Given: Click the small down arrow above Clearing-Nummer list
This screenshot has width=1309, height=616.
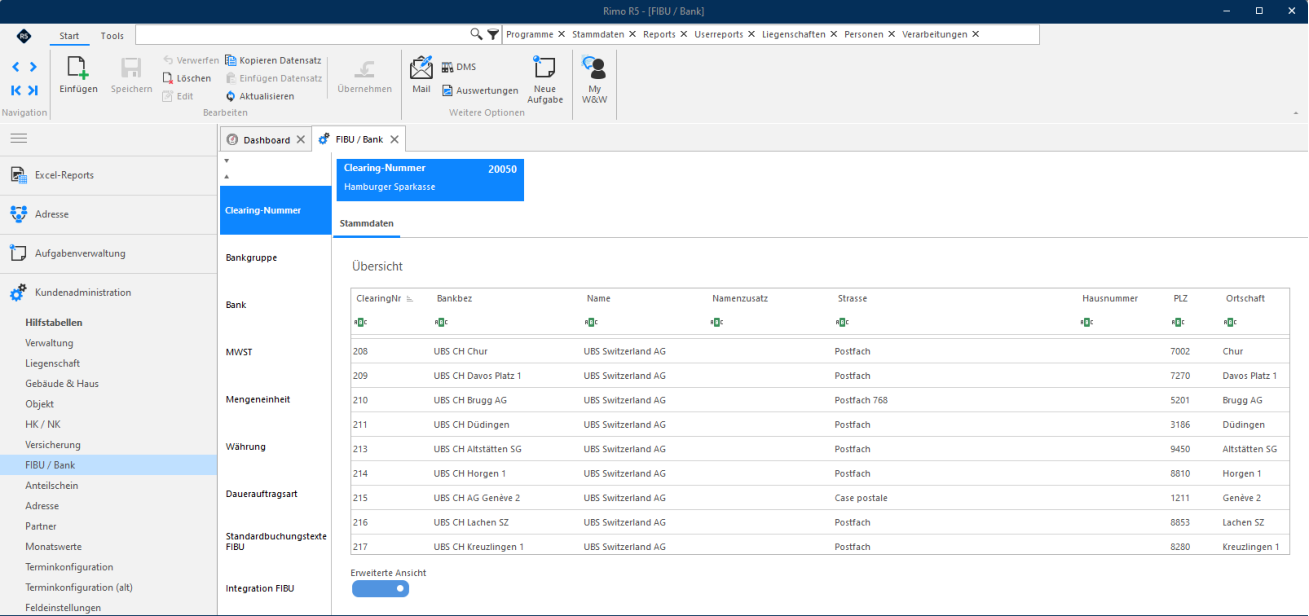Looking at the screenshot, I should tap(227, 160).
